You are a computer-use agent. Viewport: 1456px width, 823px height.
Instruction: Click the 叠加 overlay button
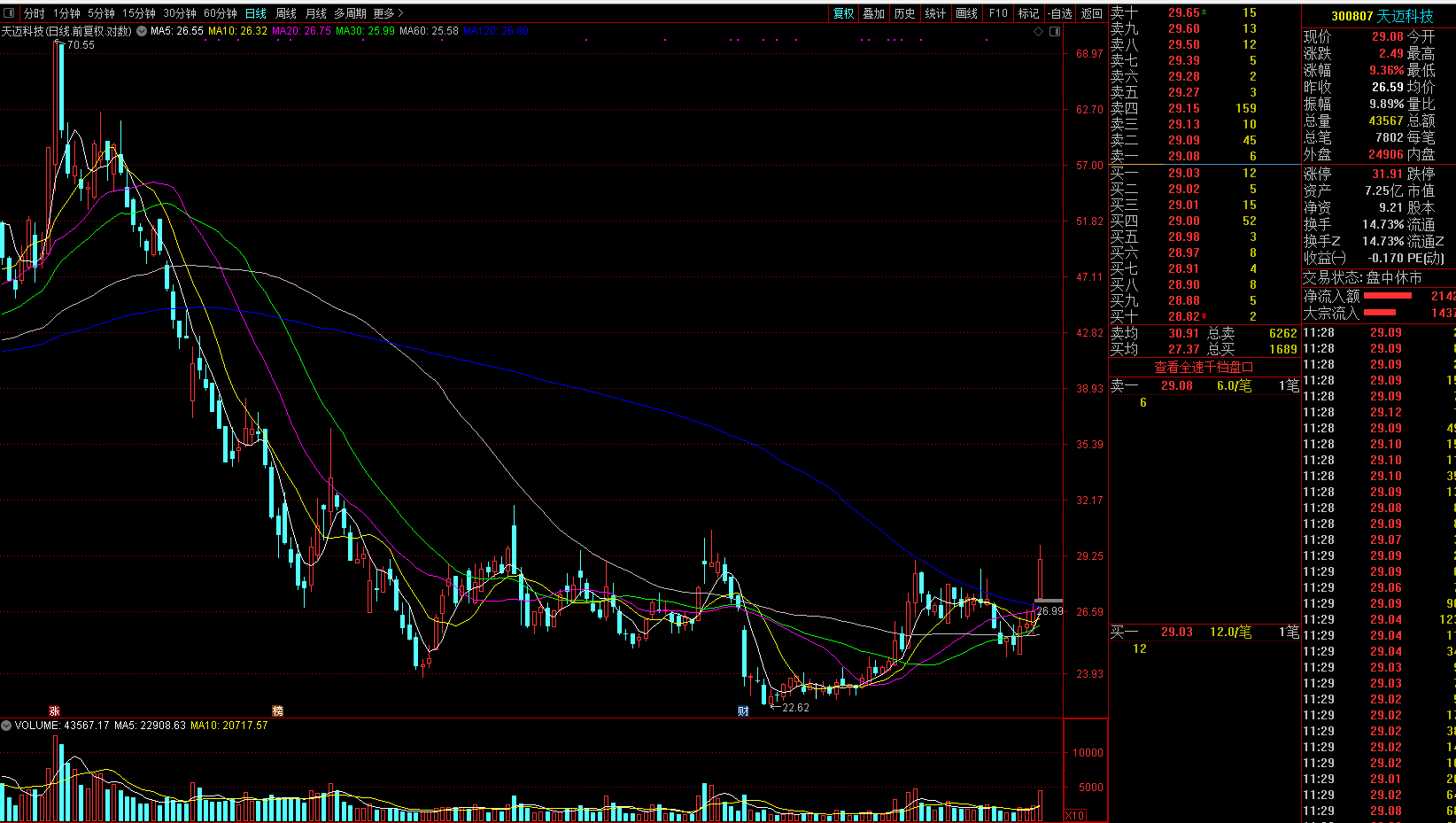873,13
